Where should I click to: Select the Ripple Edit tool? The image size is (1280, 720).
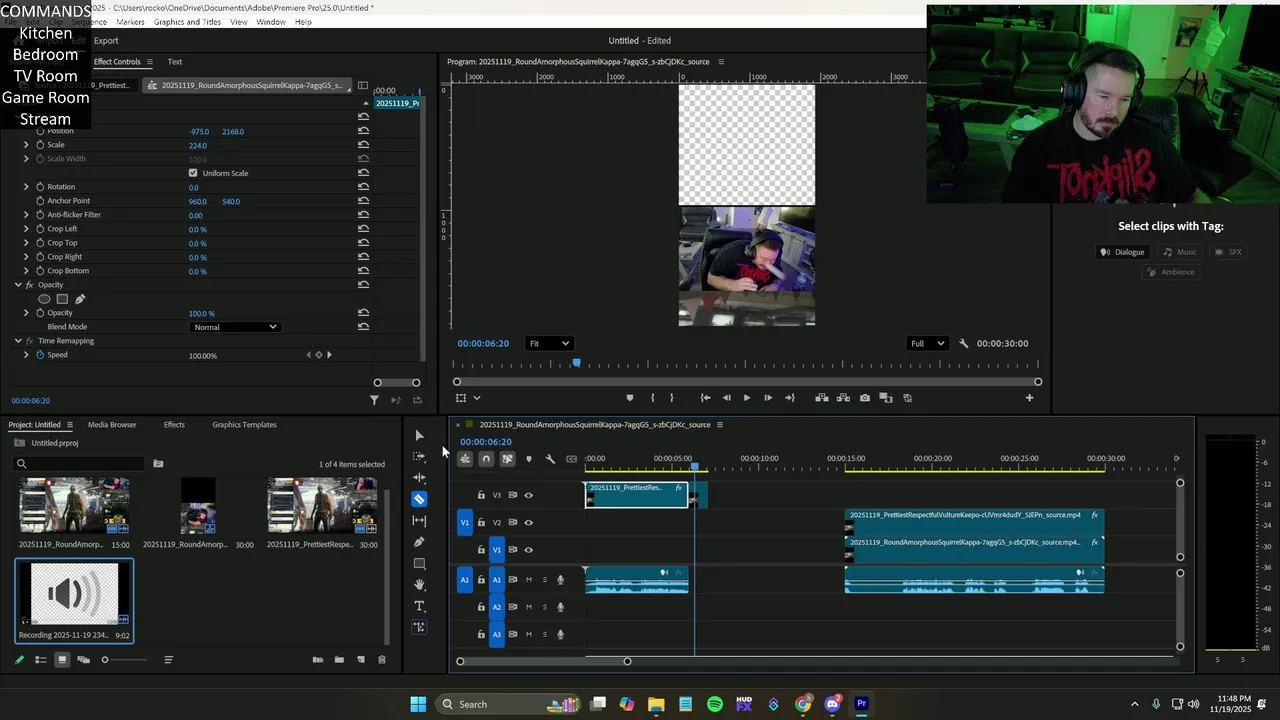(419, 477)
